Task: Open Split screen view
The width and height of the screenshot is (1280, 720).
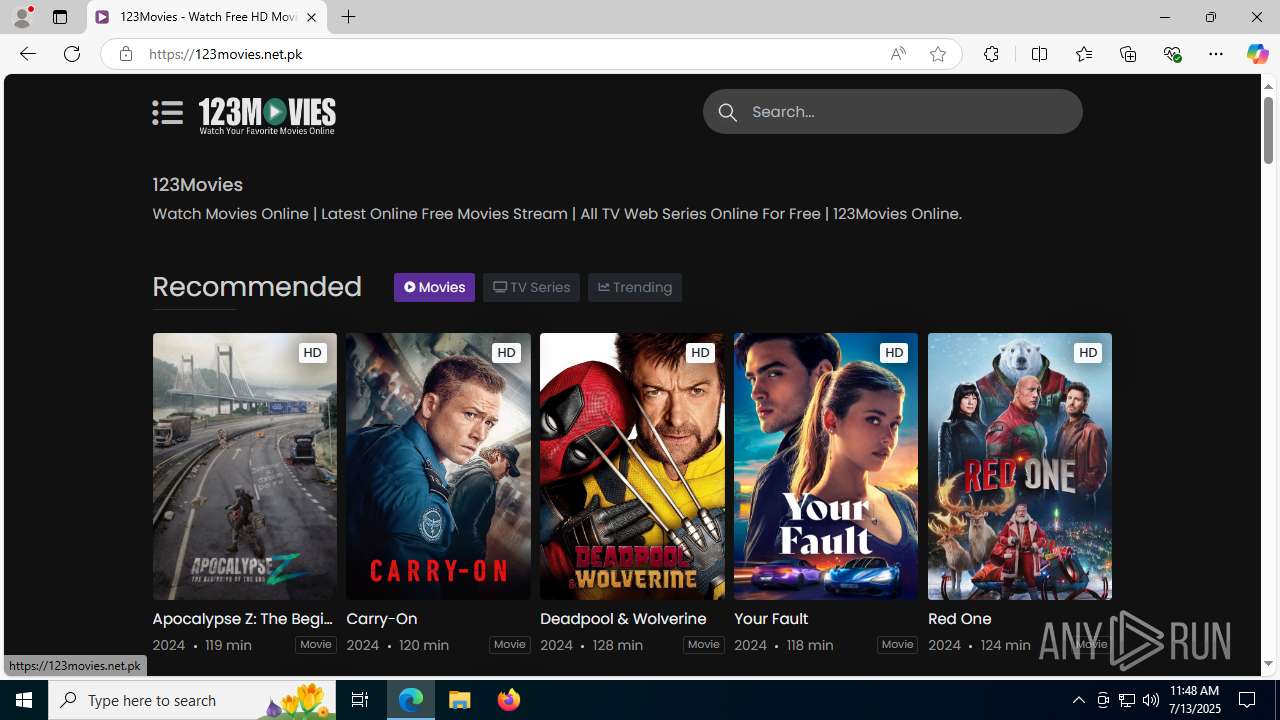Action: pos(1039,54)
